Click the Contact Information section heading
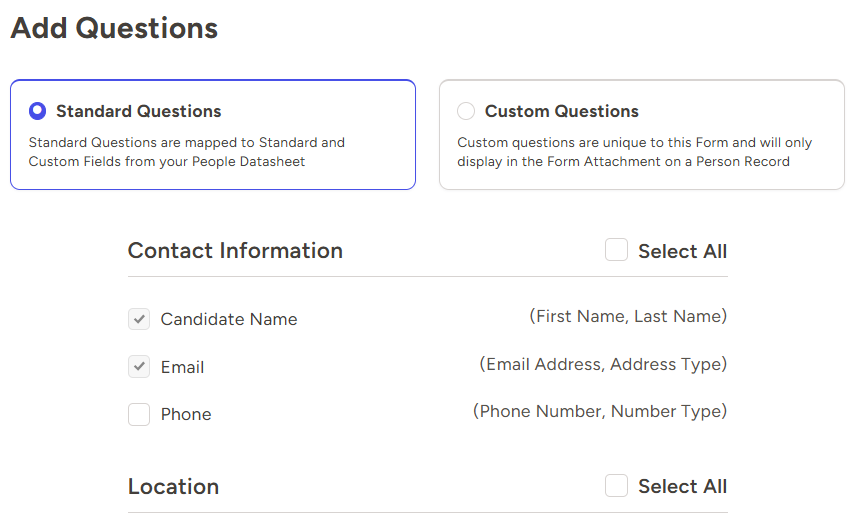856x527 pixels. pos(235,250)
